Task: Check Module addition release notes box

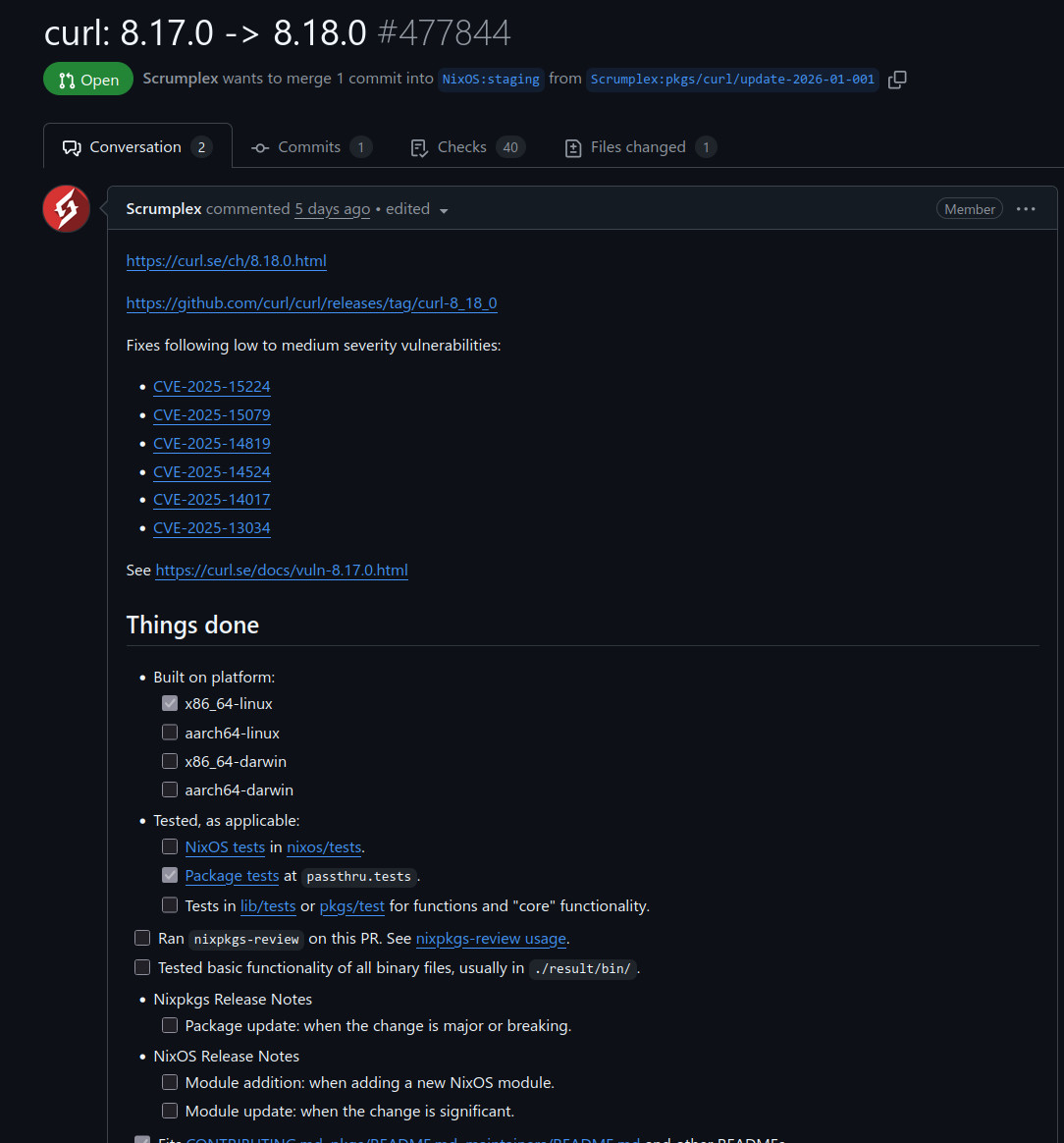Action: pos(170,1082)
